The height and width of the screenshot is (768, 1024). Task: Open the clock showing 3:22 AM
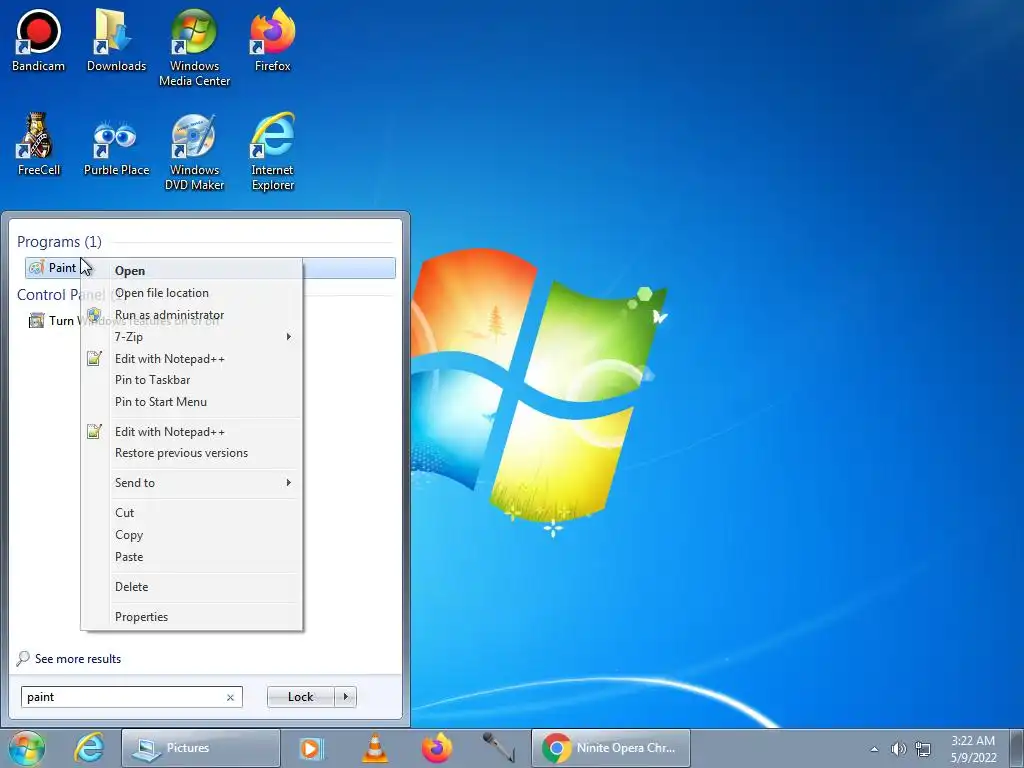click(973, 749)
